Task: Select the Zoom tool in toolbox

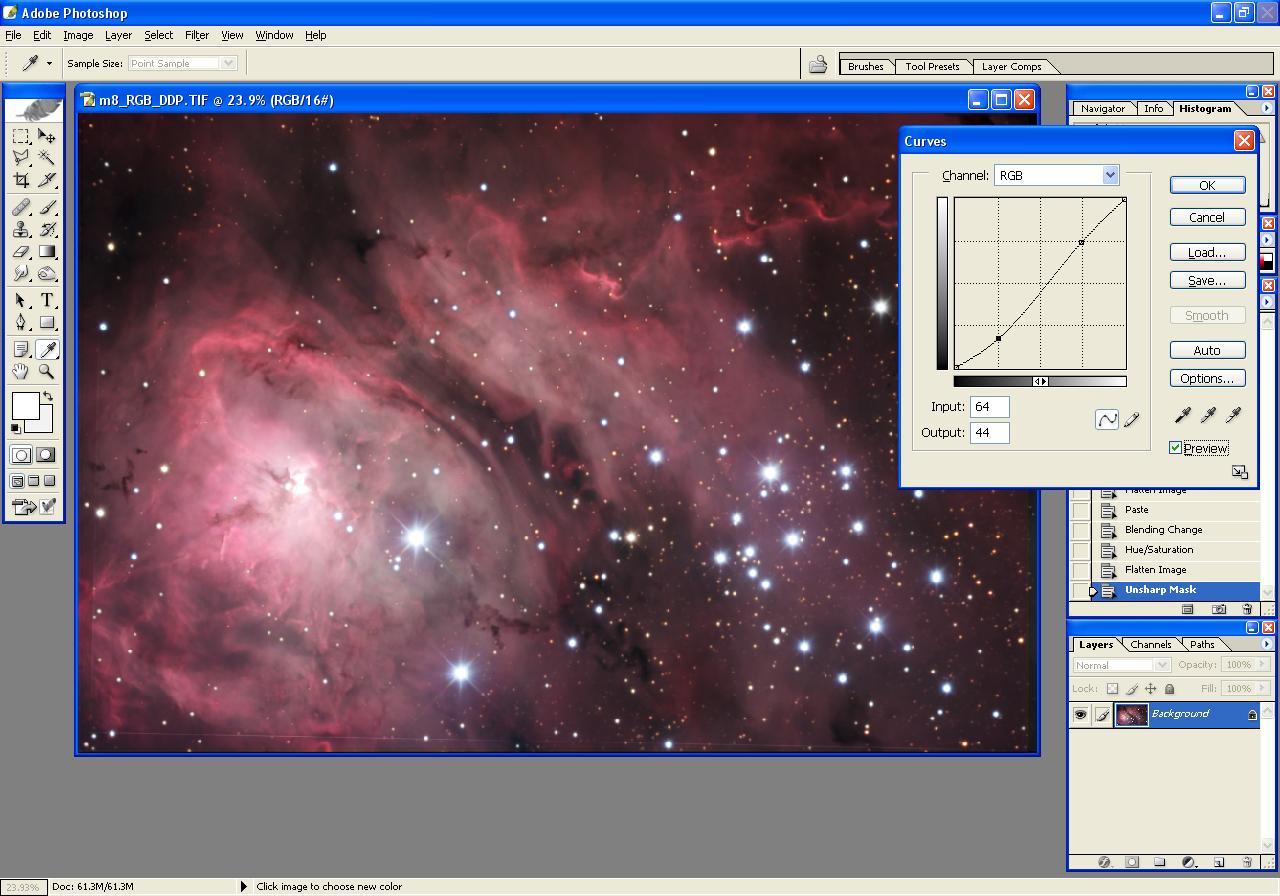Action: click(47, 371)
